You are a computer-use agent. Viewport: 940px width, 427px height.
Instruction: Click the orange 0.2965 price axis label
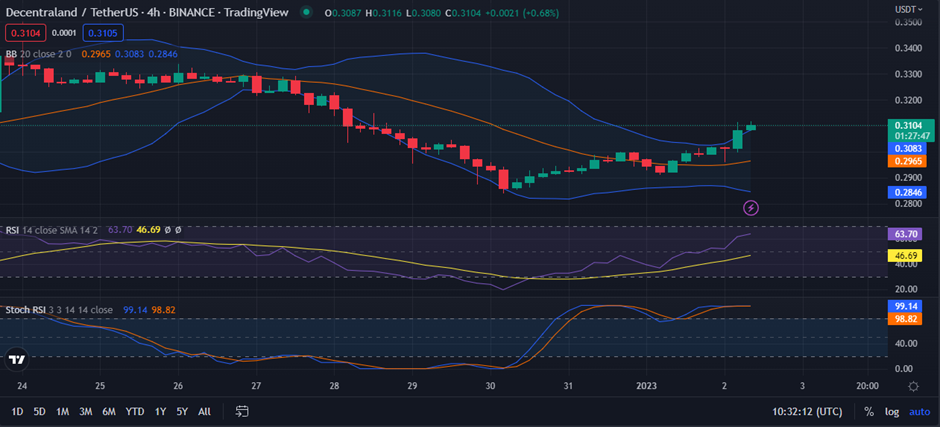906,161
